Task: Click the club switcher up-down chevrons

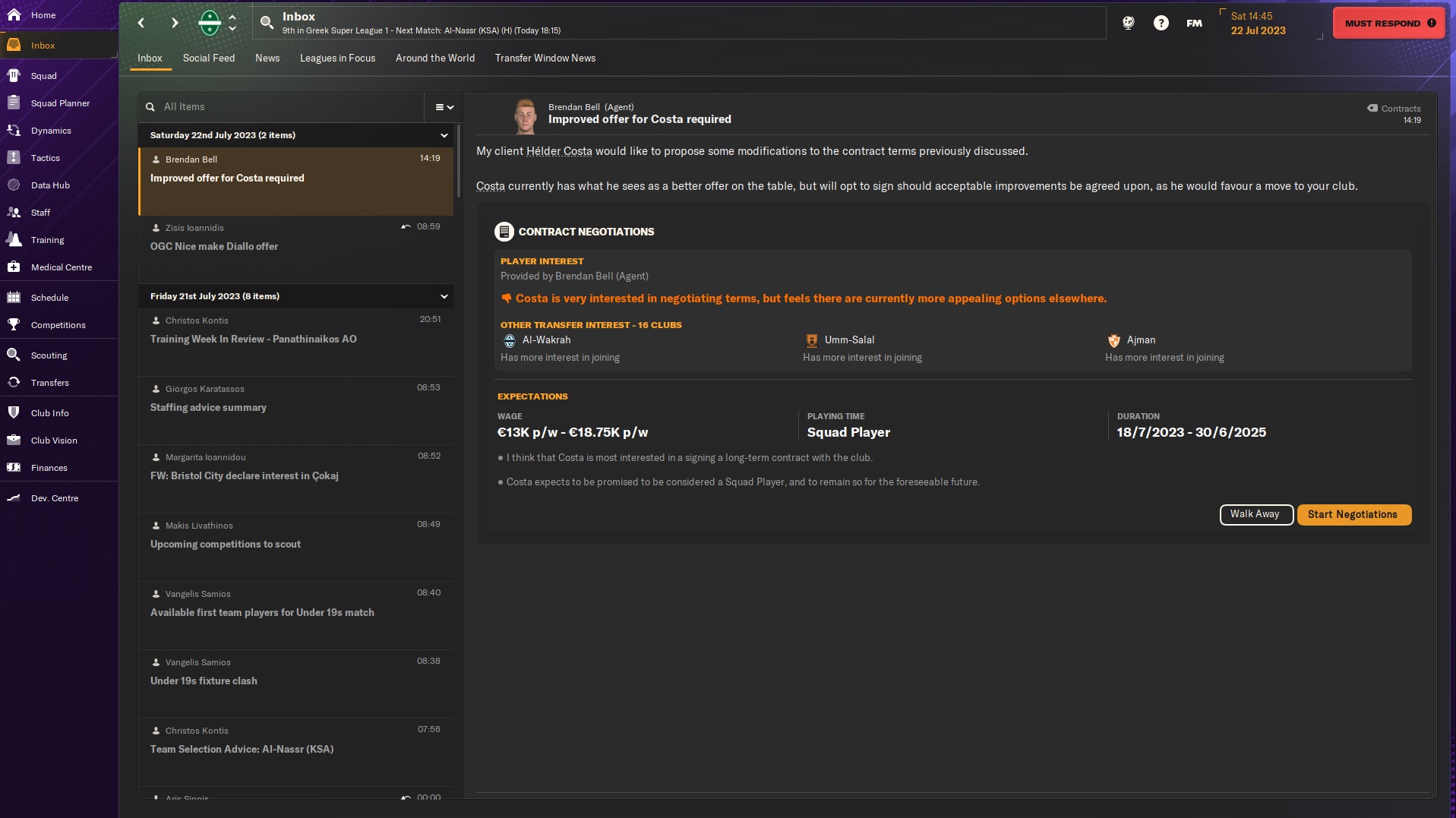Action: point(232,23)
